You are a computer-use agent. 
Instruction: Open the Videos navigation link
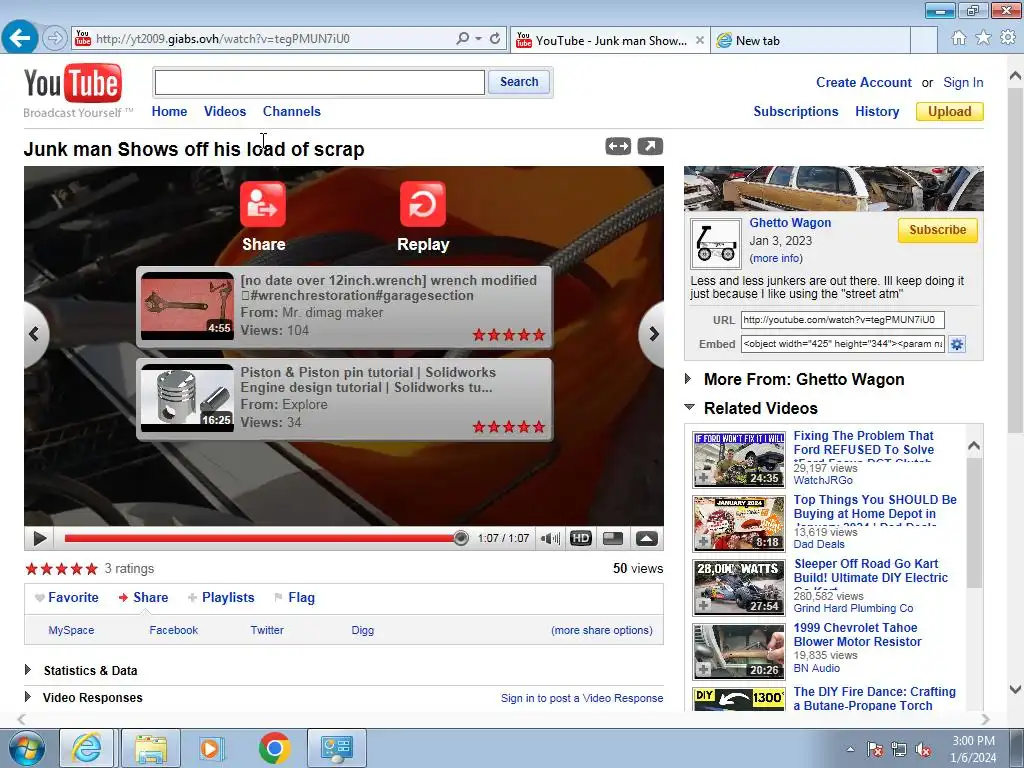click(x=225, y=111)
